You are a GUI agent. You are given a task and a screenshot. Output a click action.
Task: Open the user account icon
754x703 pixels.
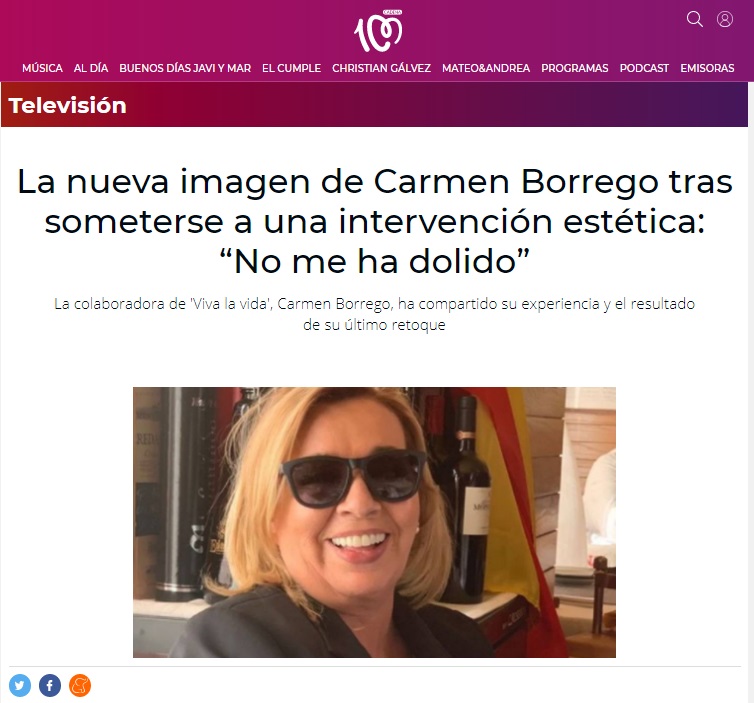725,19
